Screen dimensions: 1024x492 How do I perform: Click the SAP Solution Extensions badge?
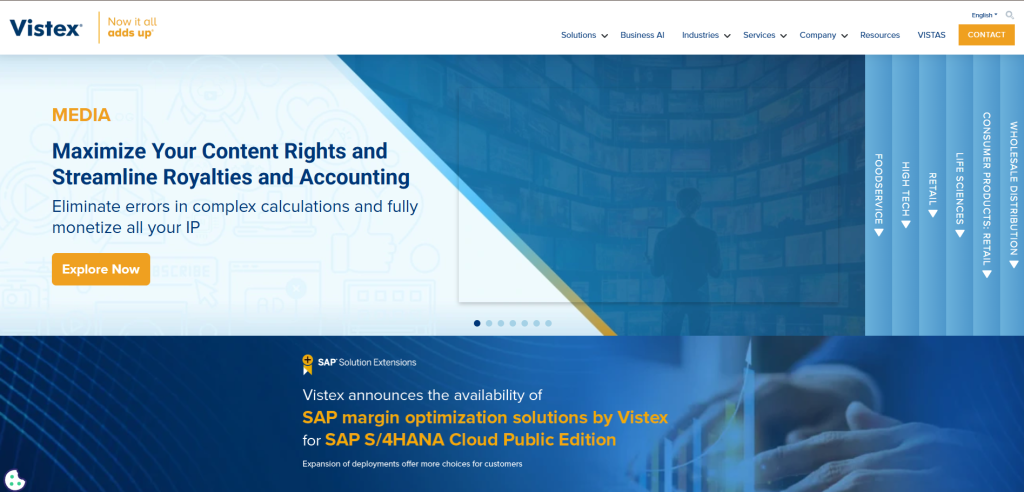(359, 363)
